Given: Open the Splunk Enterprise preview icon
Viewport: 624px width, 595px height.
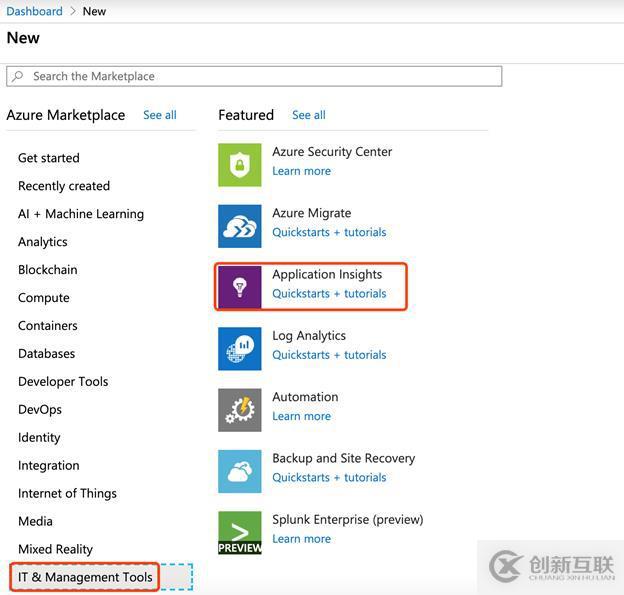Looking at the screenshot, I should (240, 533).
